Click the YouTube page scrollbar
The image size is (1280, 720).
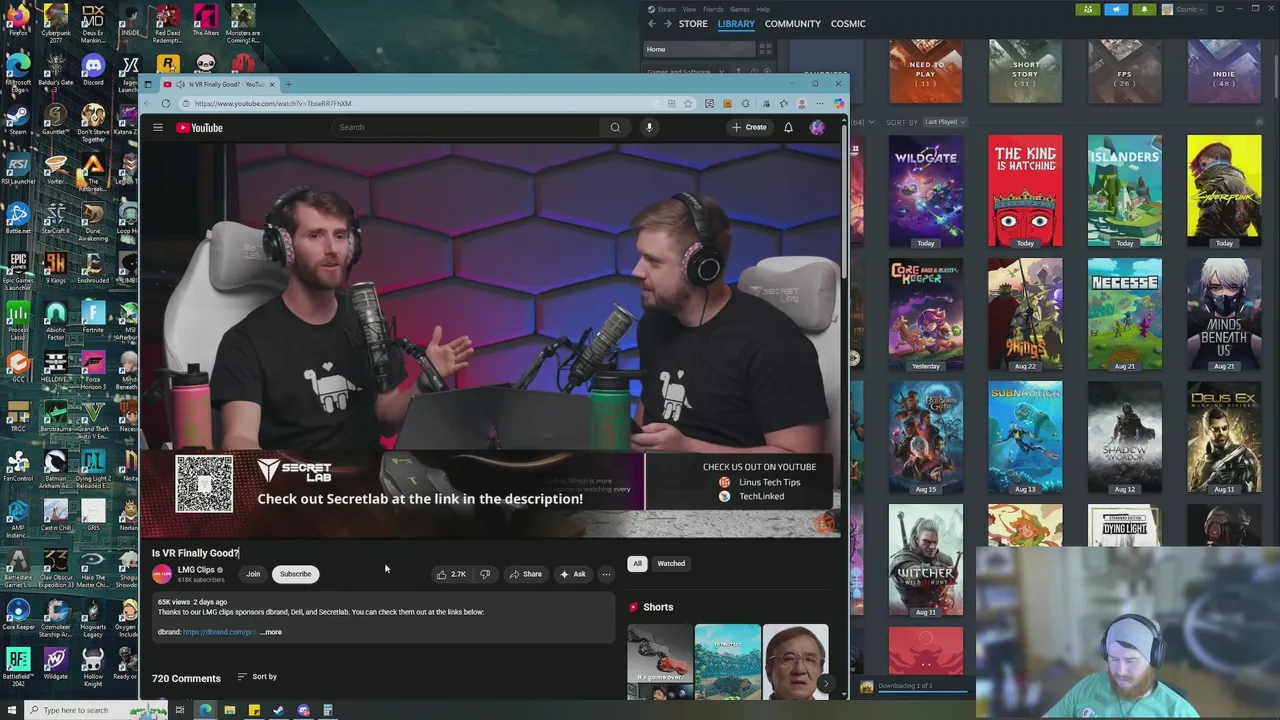pos(845,200)
